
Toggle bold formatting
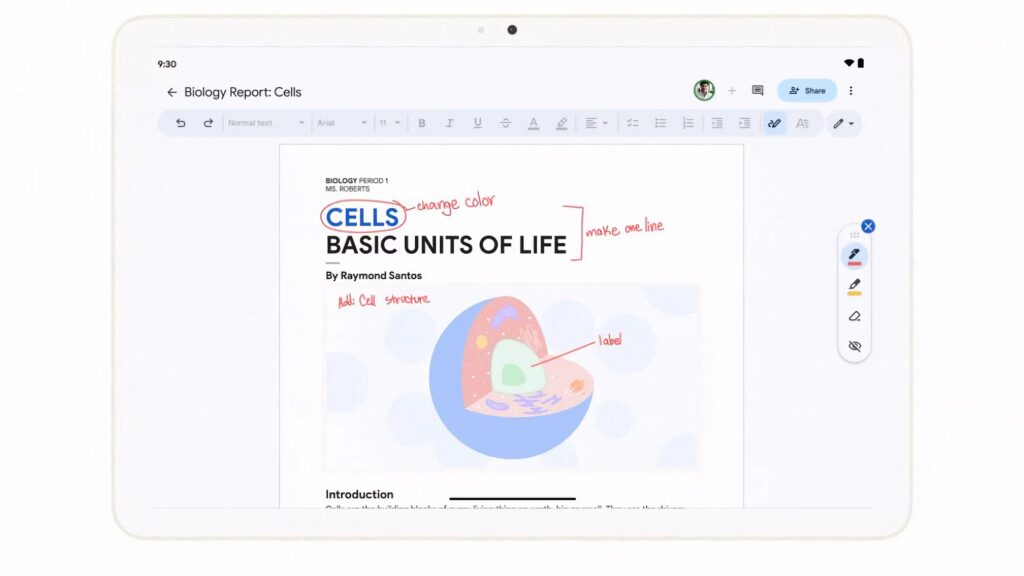pos(422,123)
